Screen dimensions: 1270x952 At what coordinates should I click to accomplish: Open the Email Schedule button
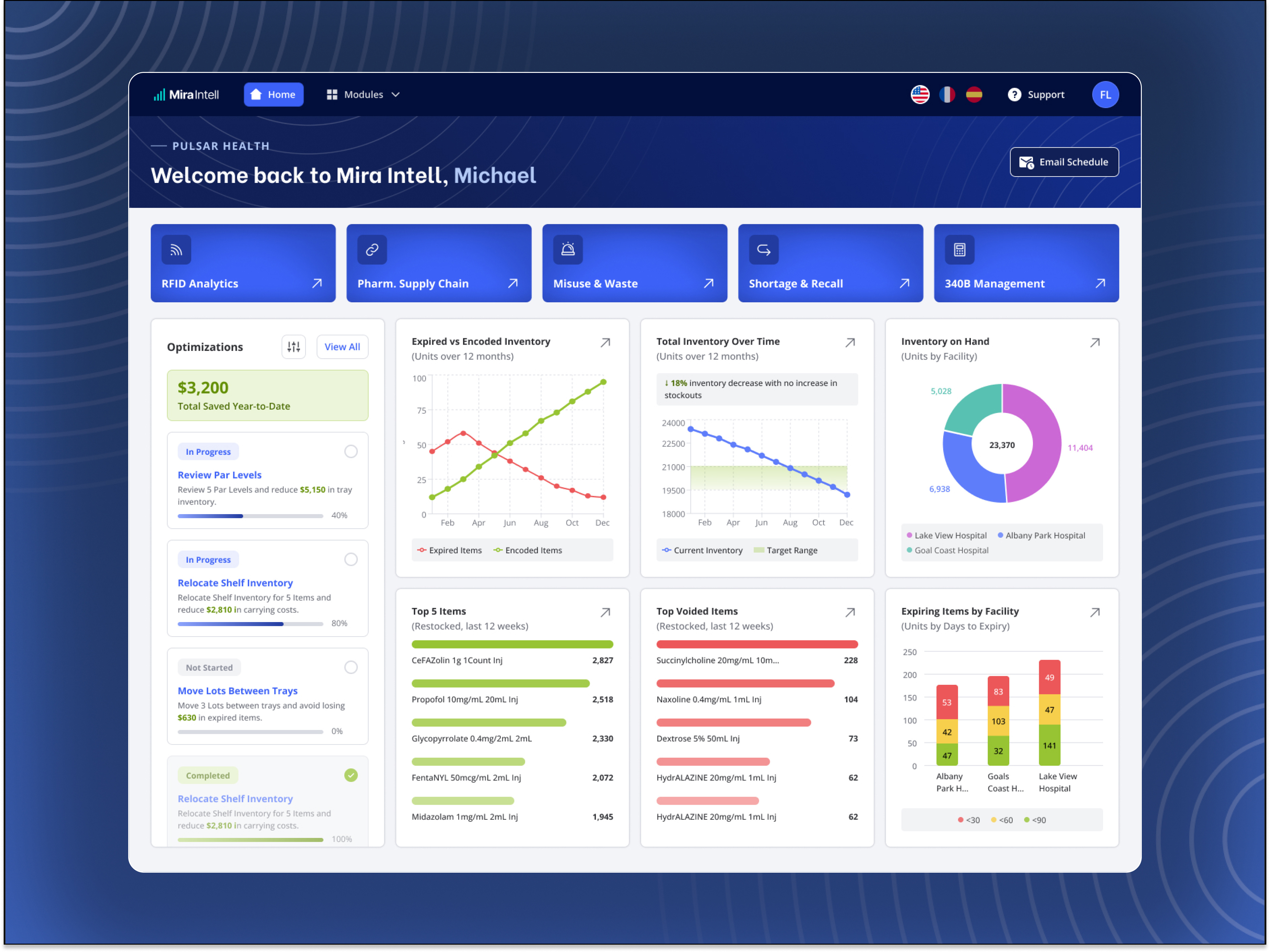pos(1064,162)
